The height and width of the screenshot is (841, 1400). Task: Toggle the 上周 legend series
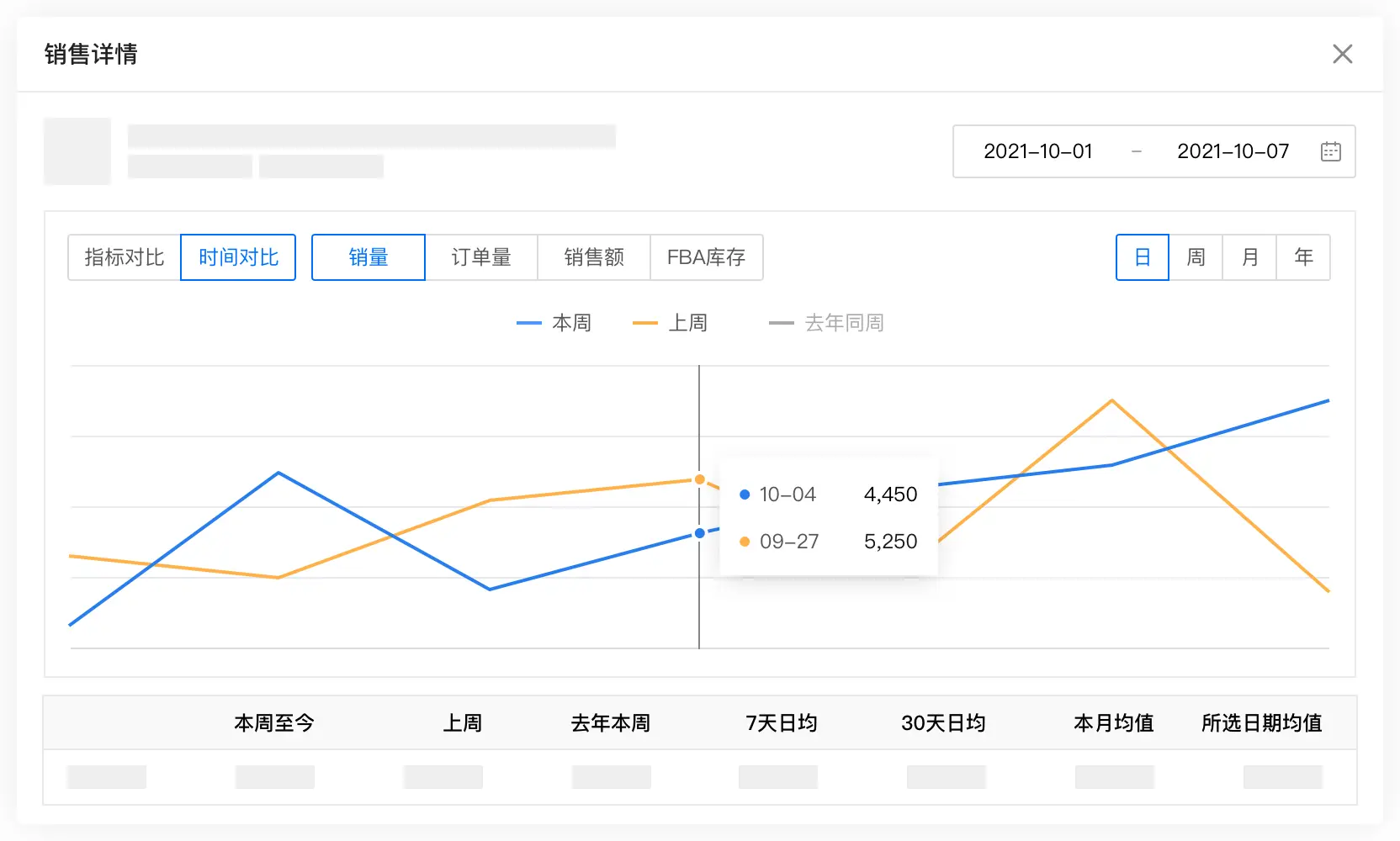pyautogui.click(x=670, y=323)
